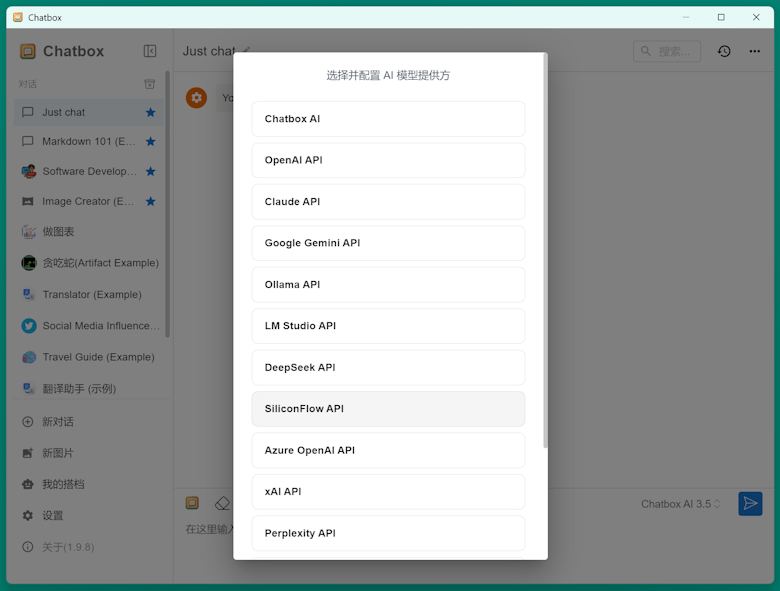Click the blue send message button

pos(750,503)
